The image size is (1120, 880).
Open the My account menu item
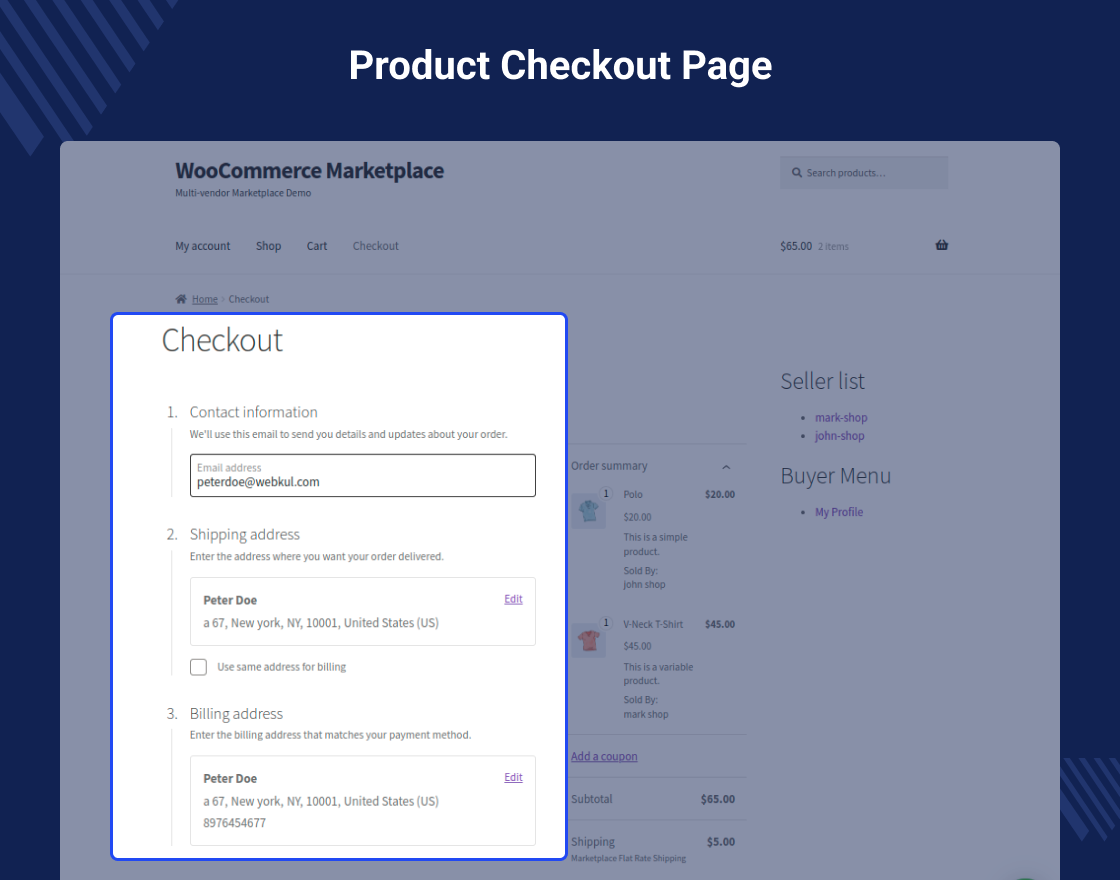tap(202, 245)
